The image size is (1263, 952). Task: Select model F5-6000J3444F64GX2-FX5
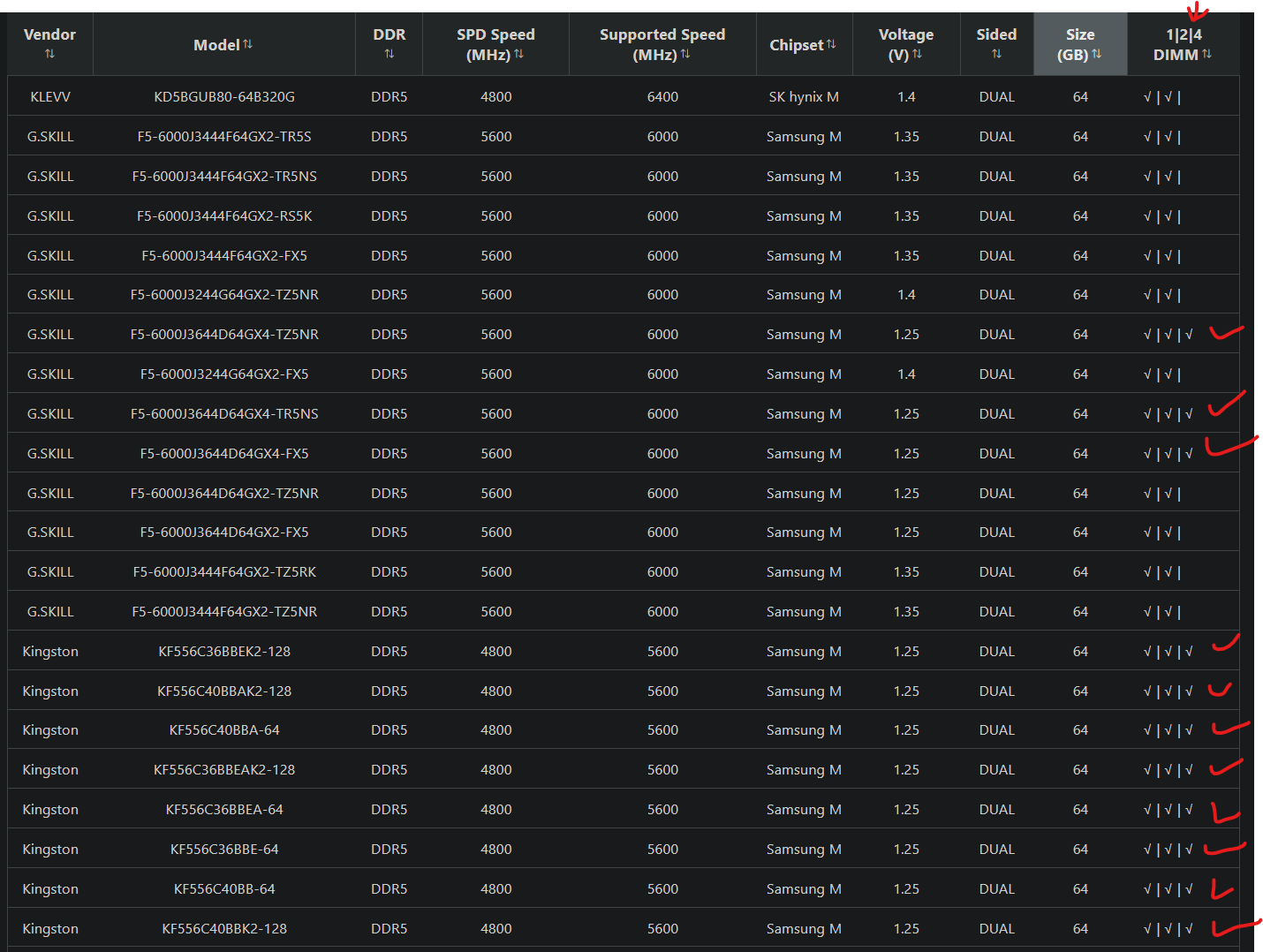(x=224, y=256)
